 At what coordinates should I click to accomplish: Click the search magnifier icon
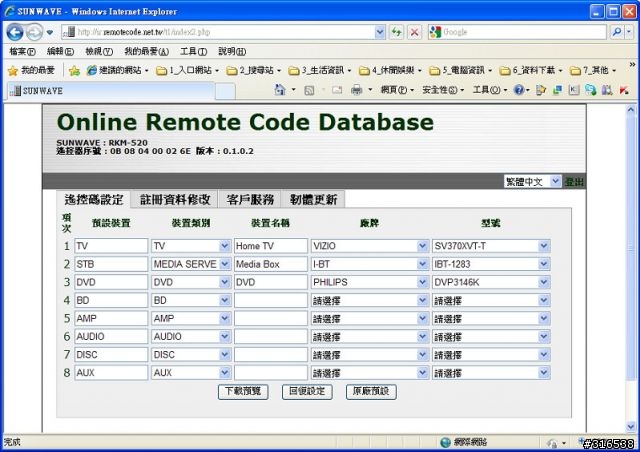pos(617,32)
